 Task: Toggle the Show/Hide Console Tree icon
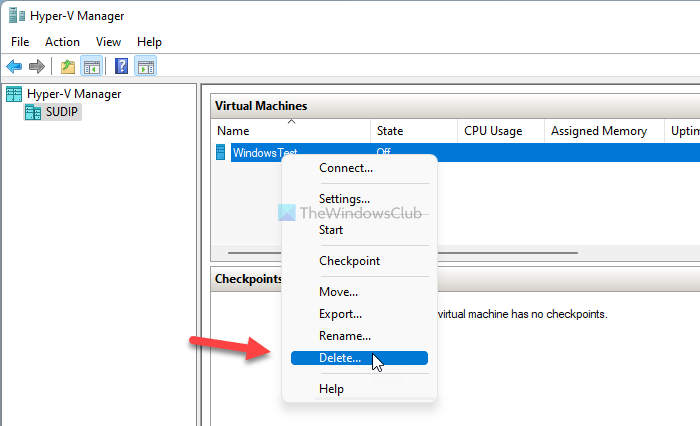(92, 67)
